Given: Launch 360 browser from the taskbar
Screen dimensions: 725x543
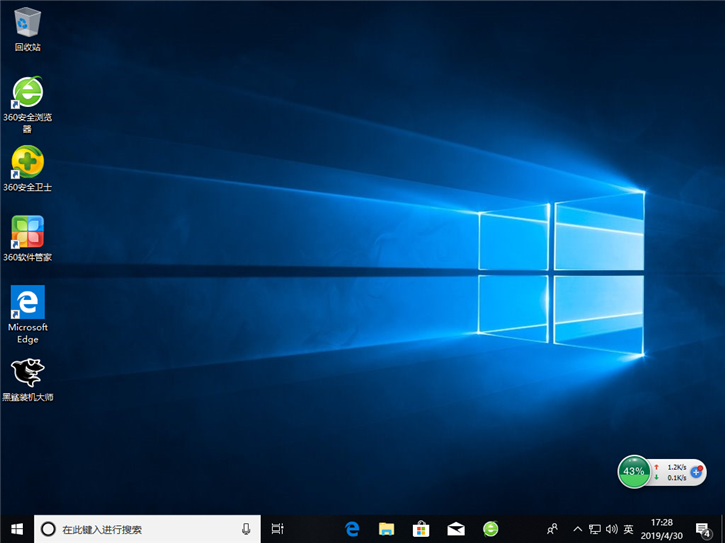Looking at the screenshot, I should [490, 529].
